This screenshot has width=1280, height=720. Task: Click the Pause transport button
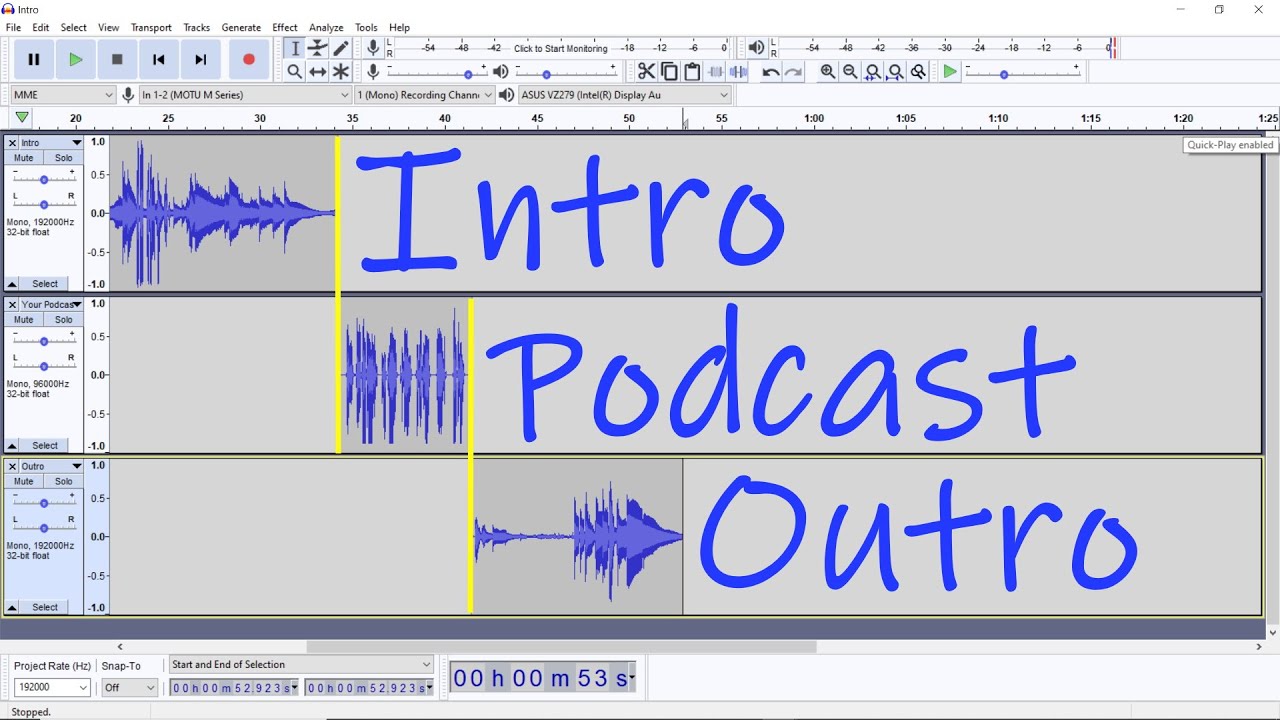coord(33,60)
